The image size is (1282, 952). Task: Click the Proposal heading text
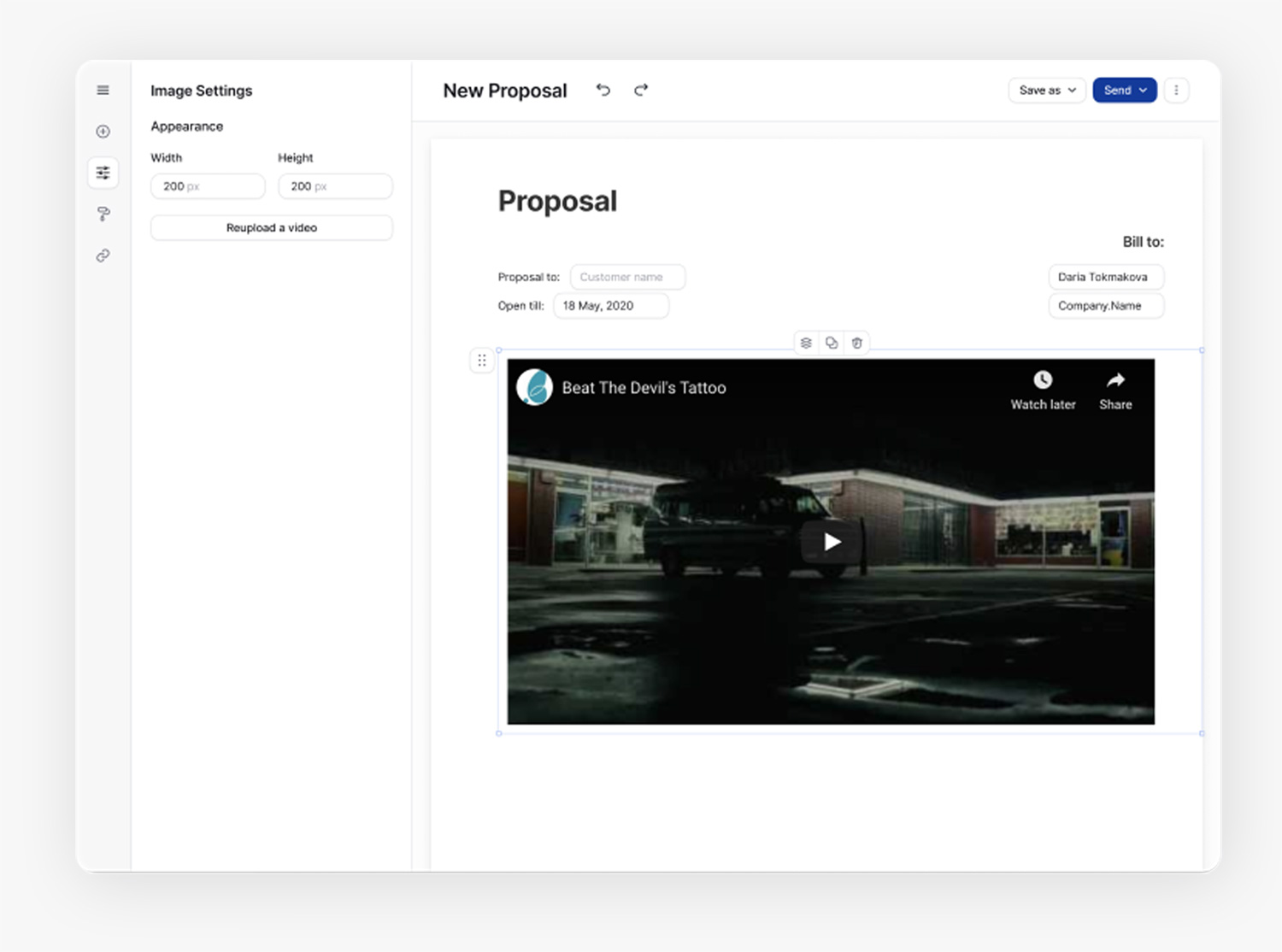coord(557,201)
